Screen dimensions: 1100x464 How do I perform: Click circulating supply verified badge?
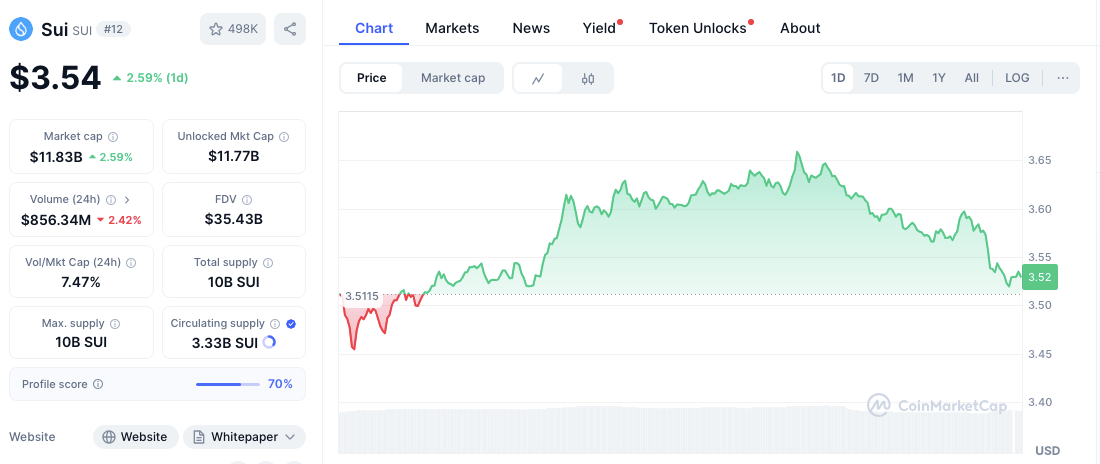point(291,323)
